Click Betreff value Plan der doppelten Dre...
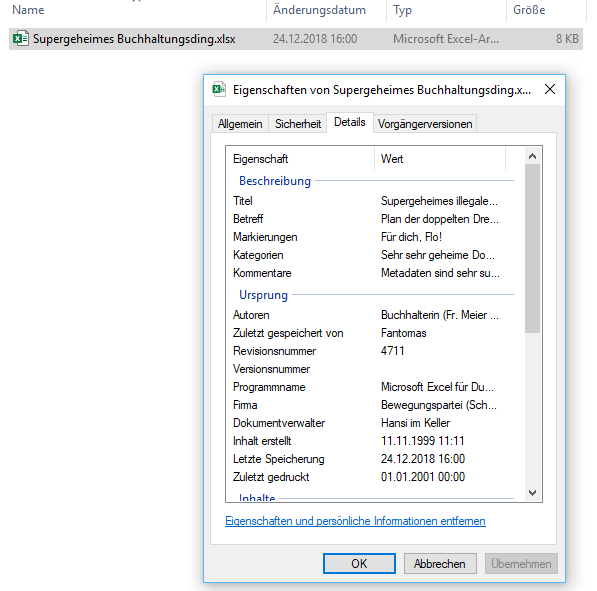This screenshot has width=597, height=591. [439, 219]
